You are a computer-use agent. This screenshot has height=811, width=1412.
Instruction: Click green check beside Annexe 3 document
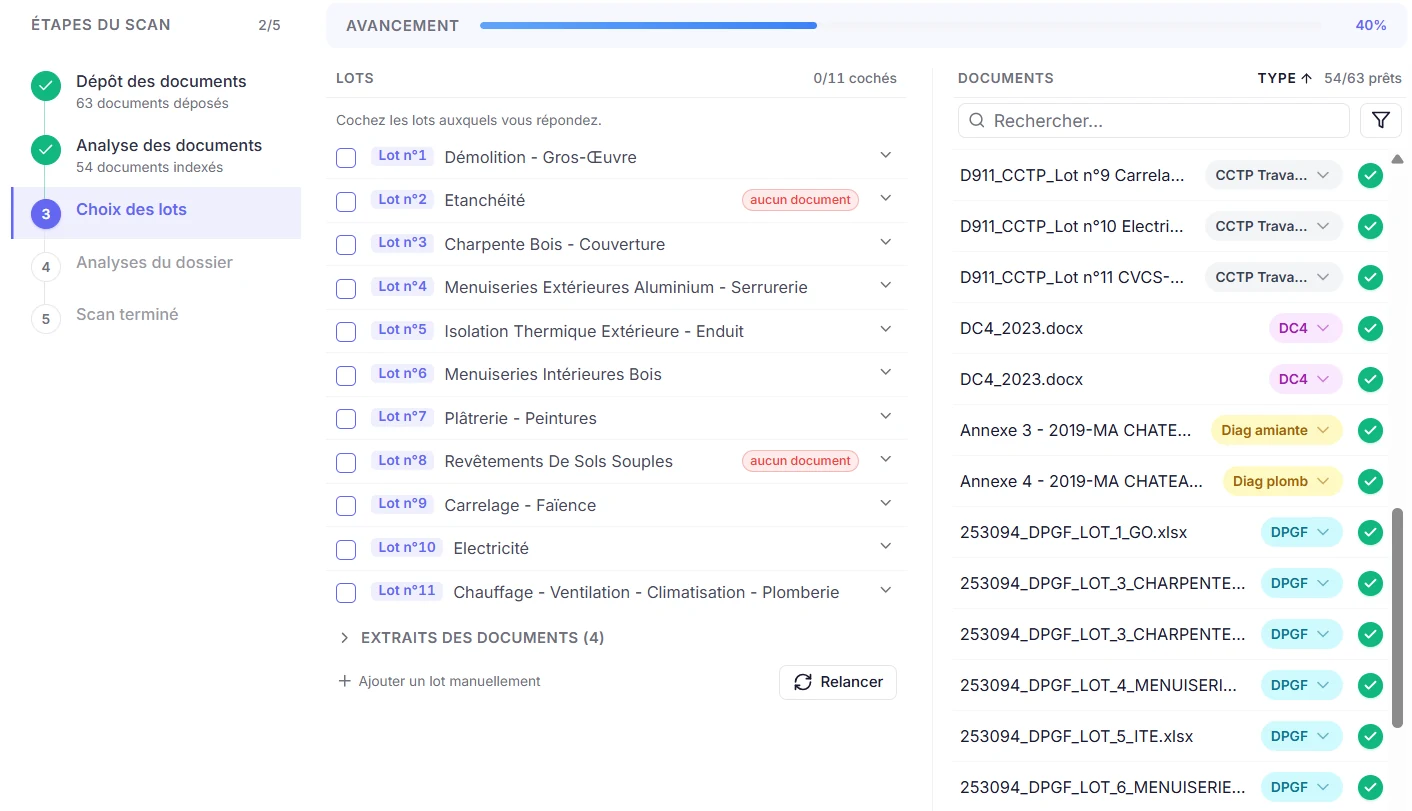coord(1370,430)
